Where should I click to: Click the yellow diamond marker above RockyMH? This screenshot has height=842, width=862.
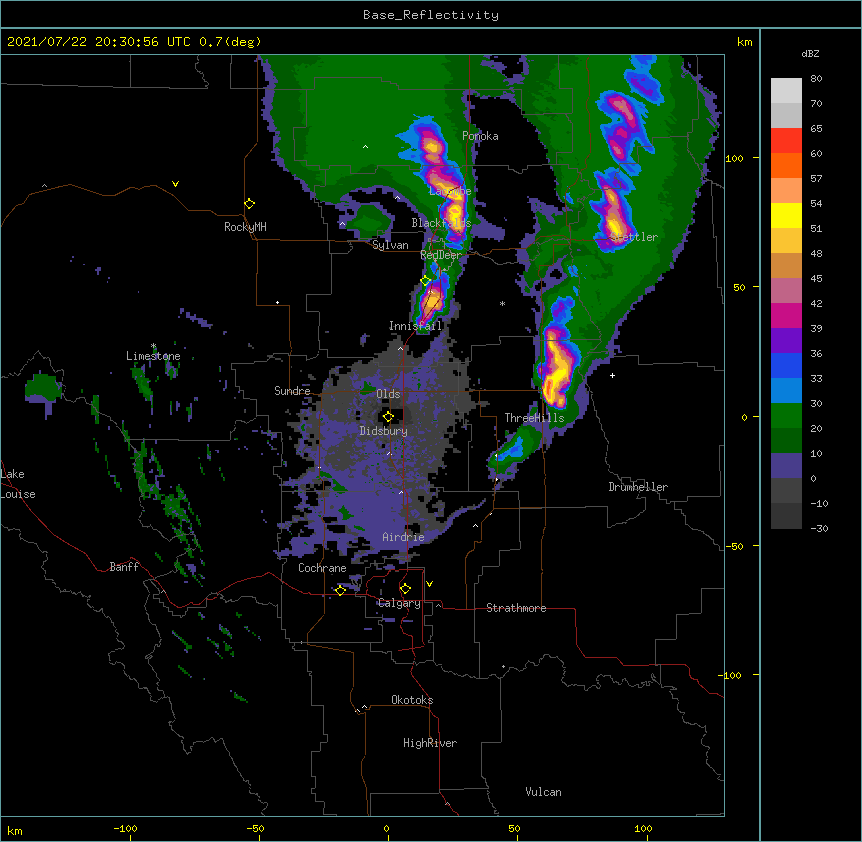(249, 204)
